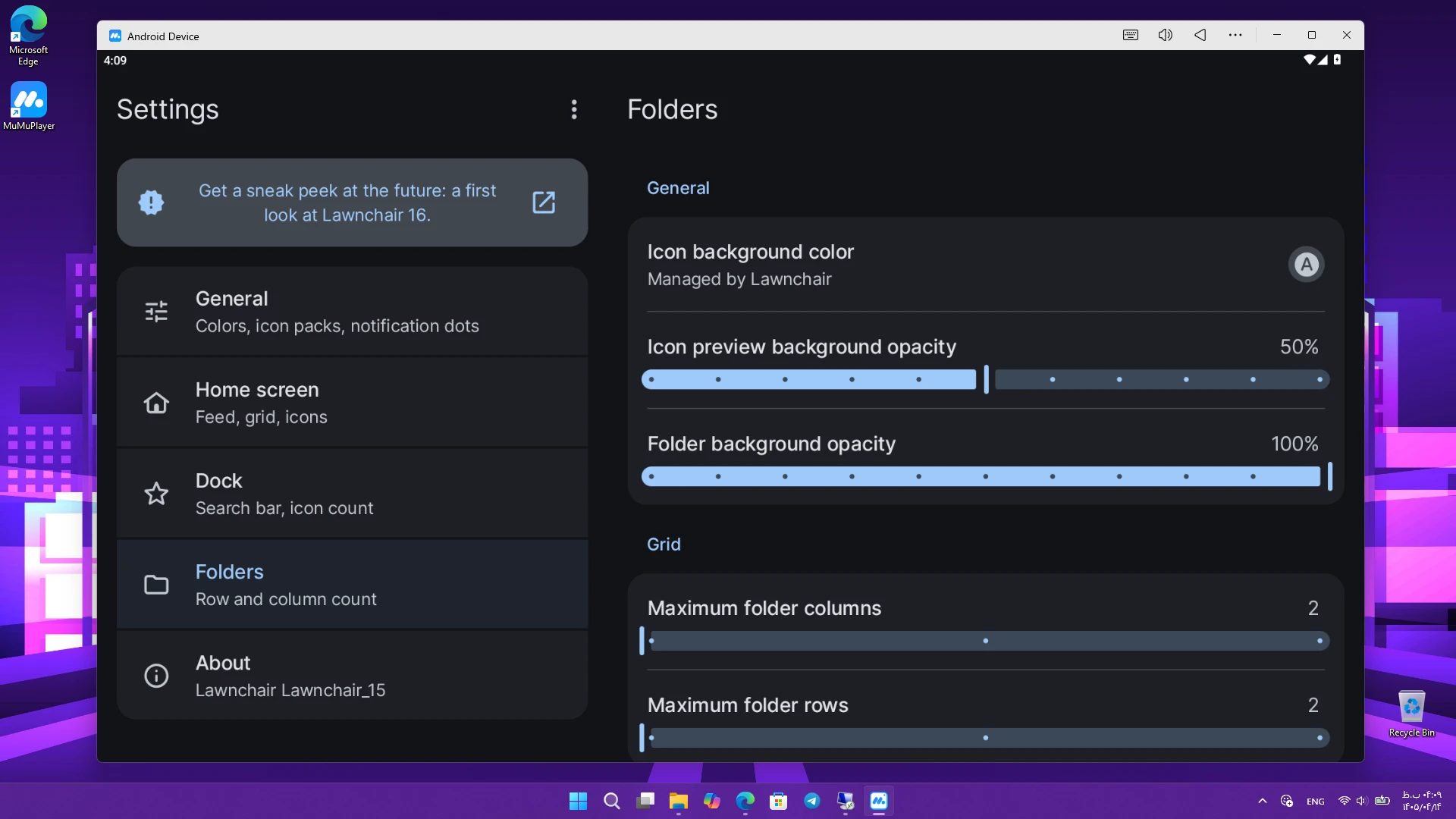Screen dimensions: 1456x819
Task: Click the General sliders icon
Action: 156,312
